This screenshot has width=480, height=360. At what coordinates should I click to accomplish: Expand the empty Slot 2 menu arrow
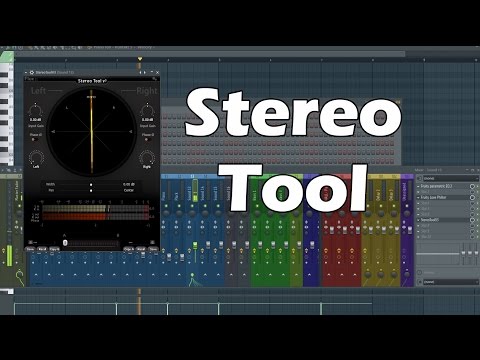pyautogui.click(x=419, y=192)
